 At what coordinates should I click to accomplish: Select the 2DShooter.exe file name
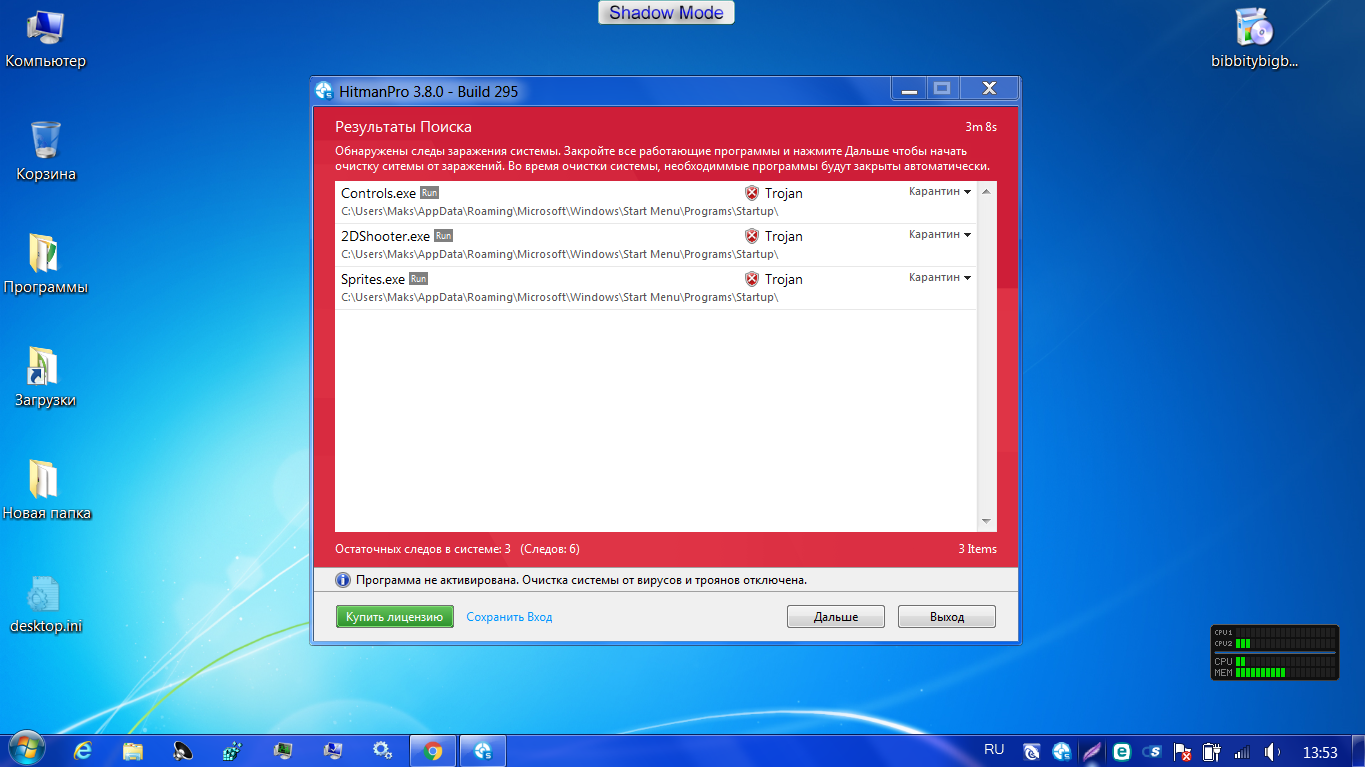pyautogui.click(x=385, y=236)
